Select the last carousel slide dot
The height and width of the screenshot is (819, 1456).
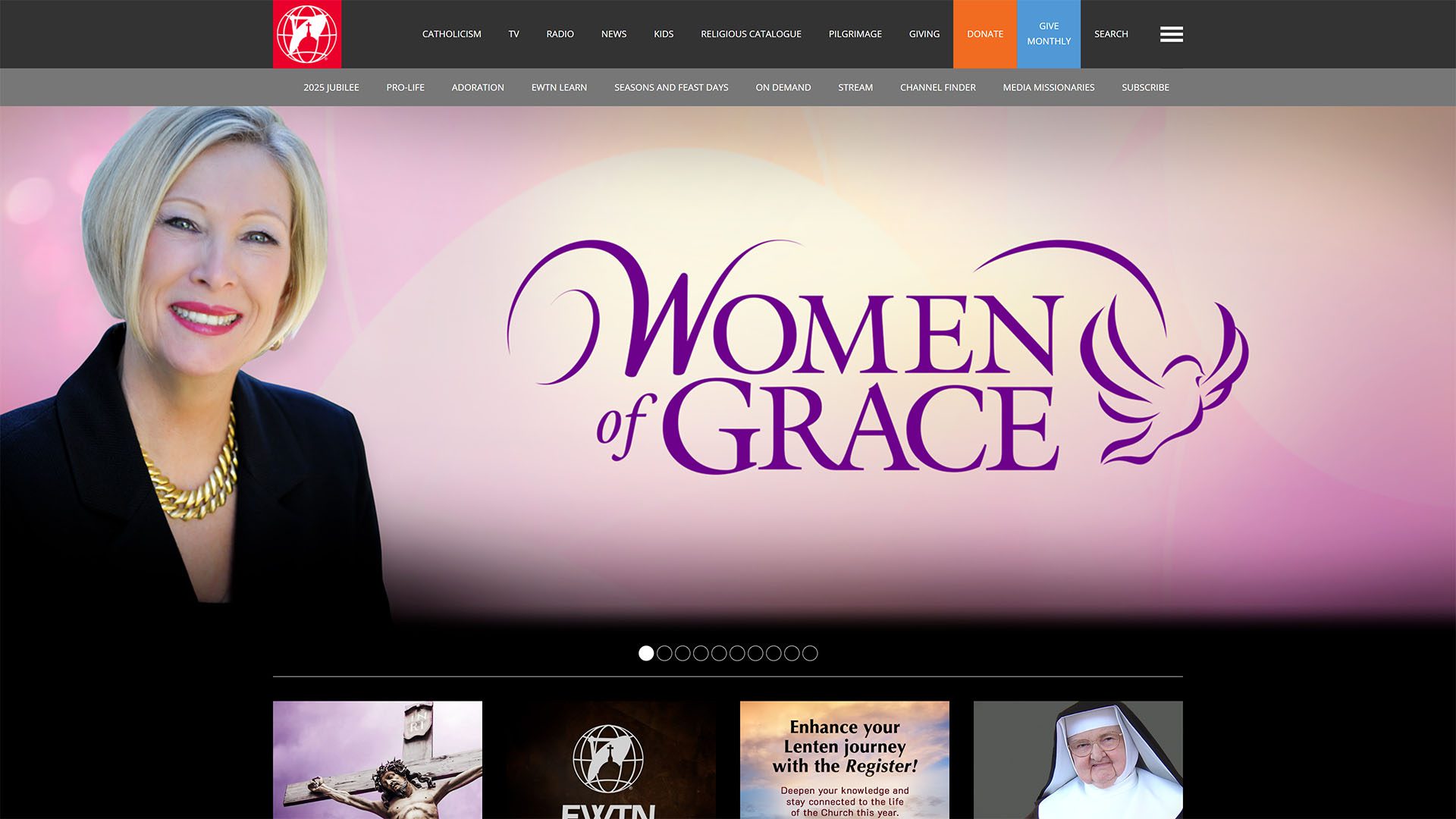[x=810, y=653]
